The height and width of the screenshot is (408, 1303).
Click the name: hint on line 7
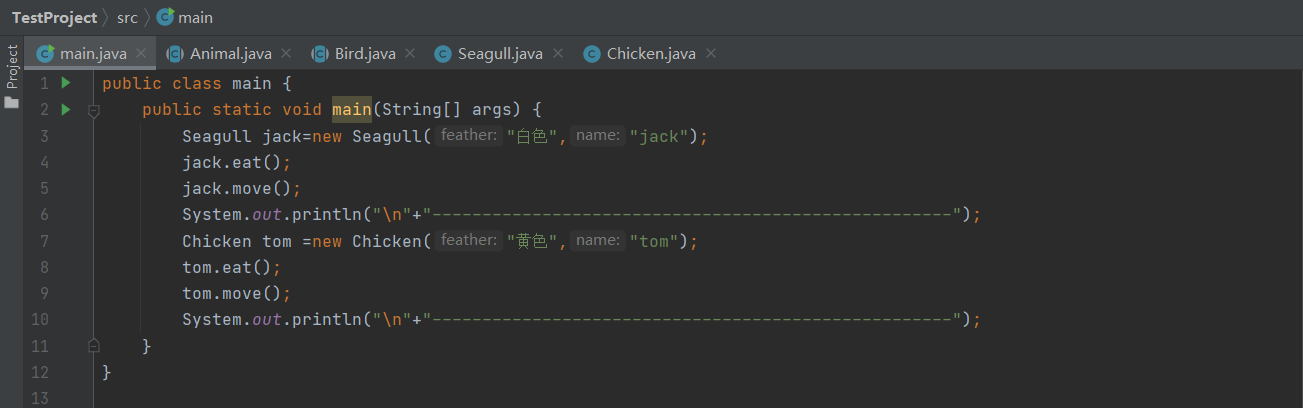[x=598, y=240]
